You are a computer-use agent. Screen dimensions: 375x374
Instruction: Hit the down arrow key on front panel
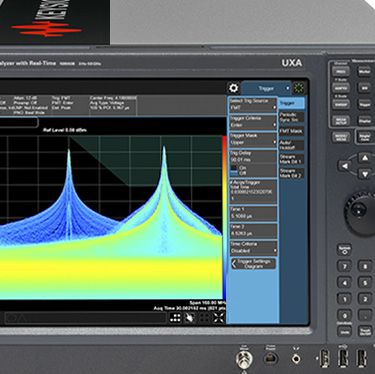coord(365,174)
